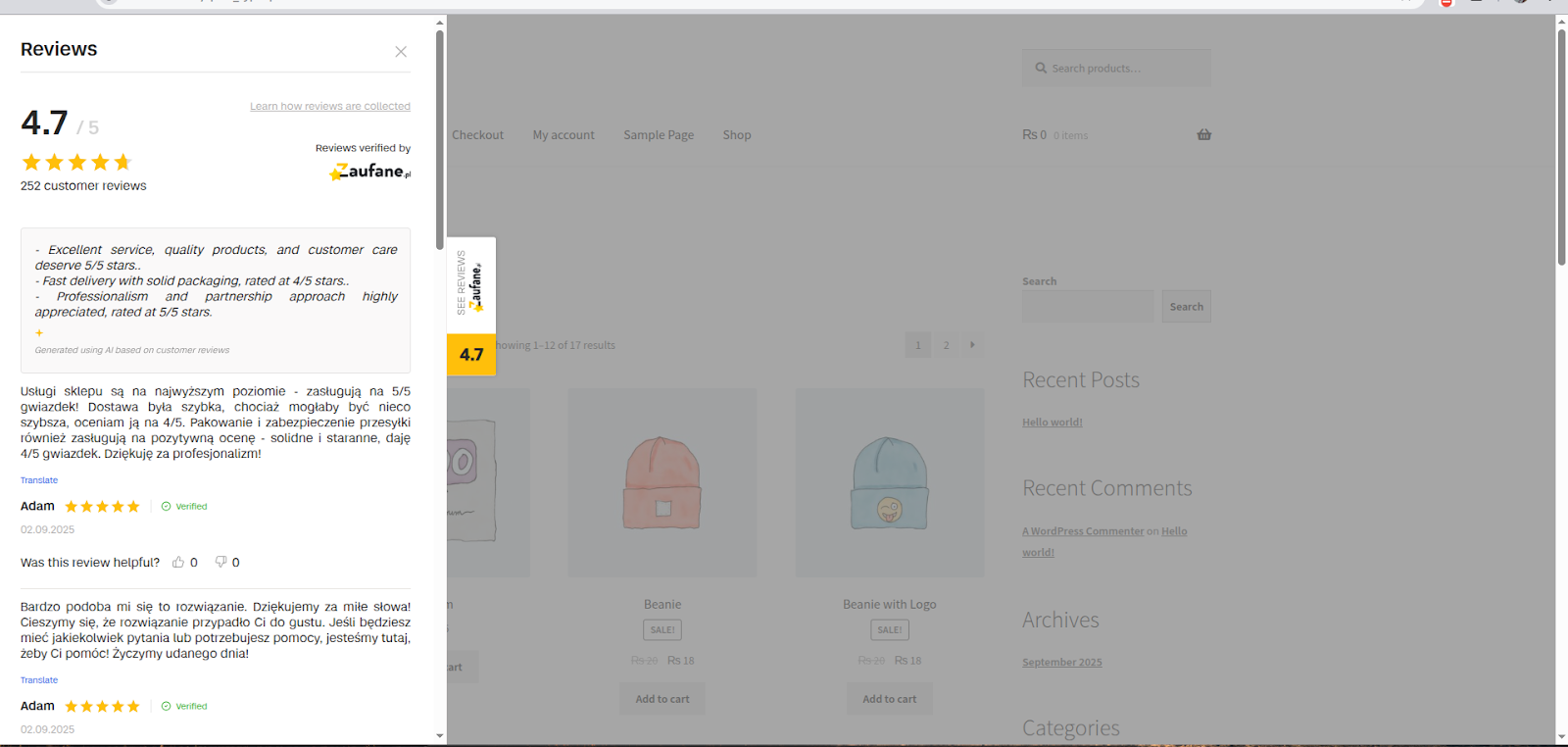The width and height of the screenshot is (1568, 747).
Task: Click the sidebar Search button
Action: tap(1186, 307)
